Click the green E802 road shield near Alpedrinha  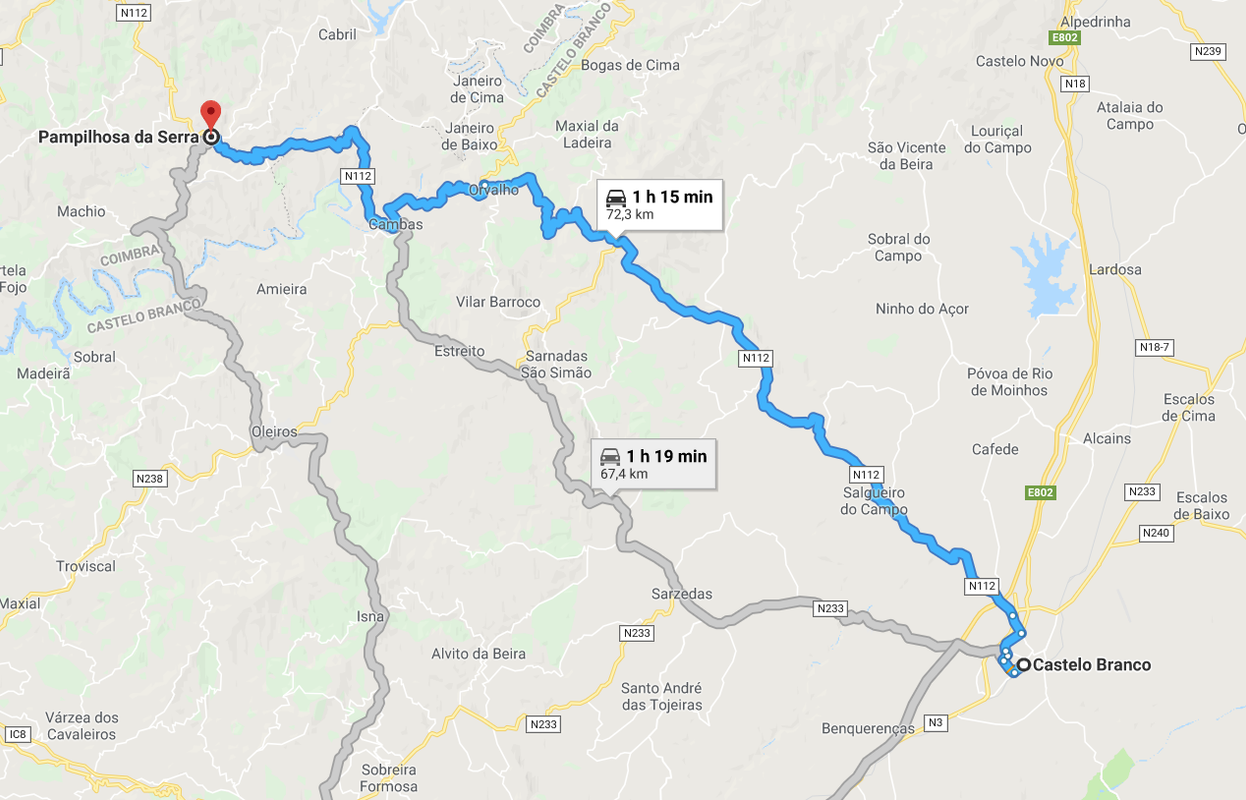tap(1064, 37)
